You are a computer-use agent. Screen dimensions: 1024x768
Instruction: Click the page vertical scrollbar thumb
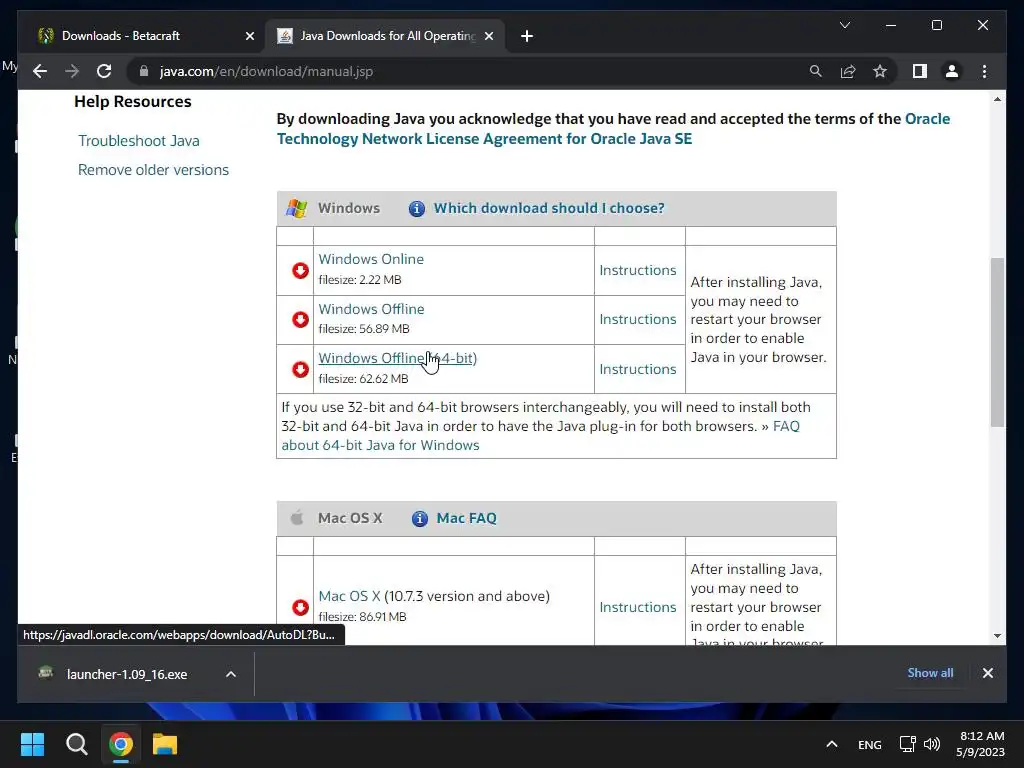tap(997, 342)
